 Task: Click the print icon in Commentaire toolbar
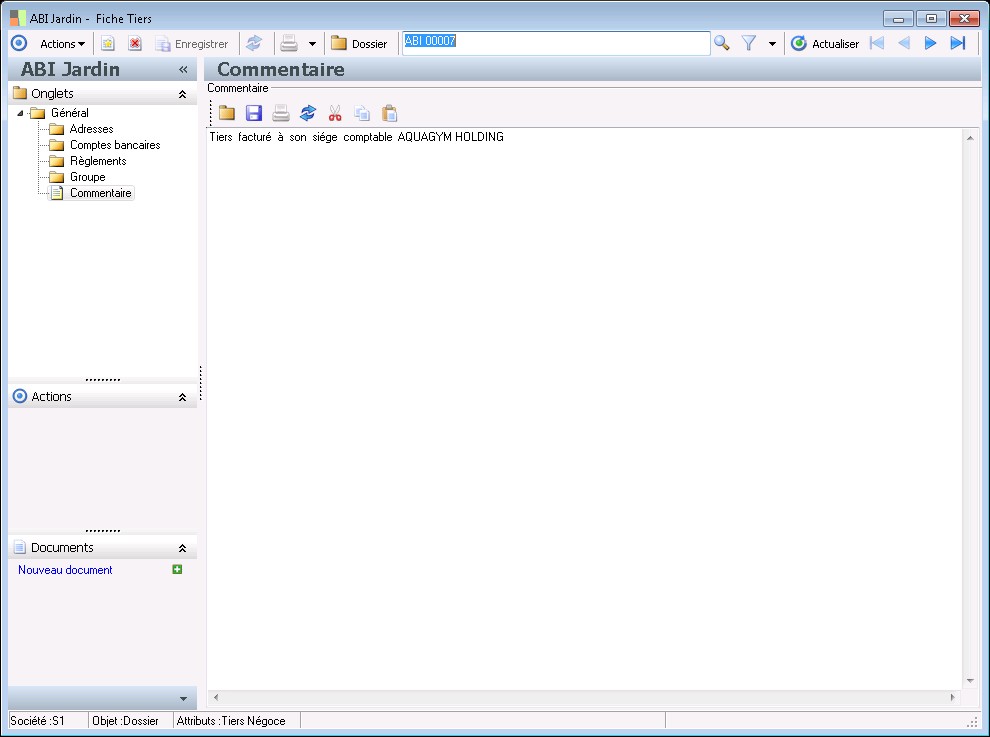coord(281,113)
